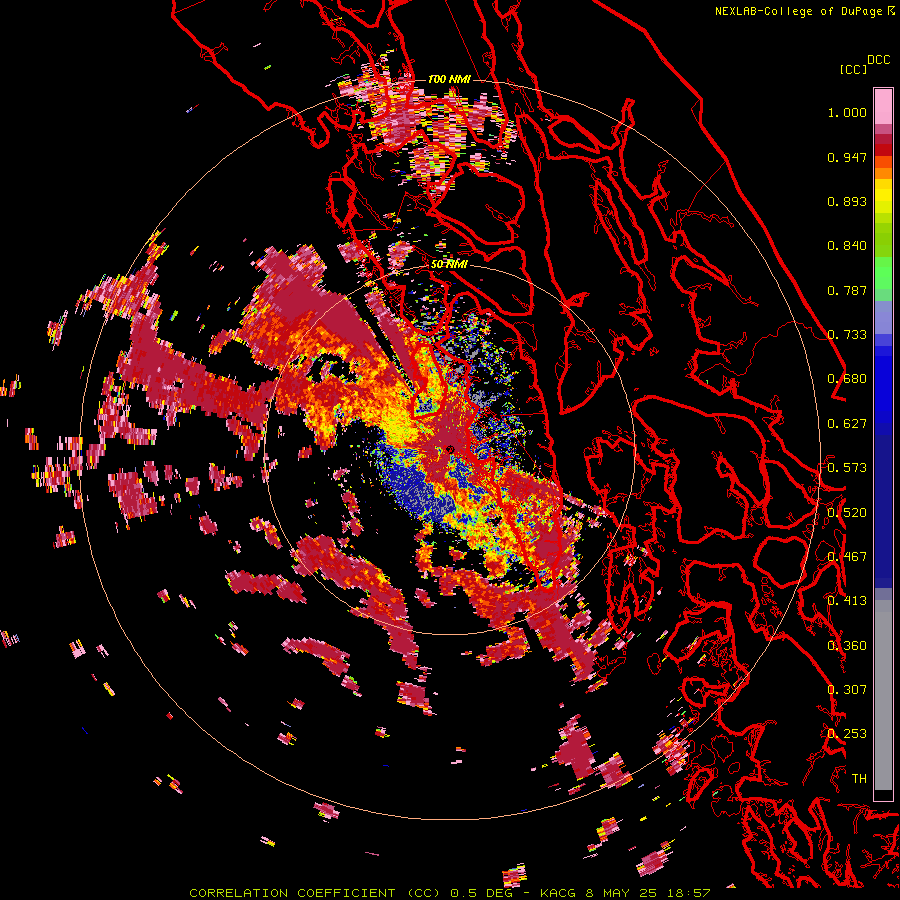Click the 0.947 colorbar value
The width and height of the screenshot is (900, 900).
pyautogui.click(x=847, y=157)
